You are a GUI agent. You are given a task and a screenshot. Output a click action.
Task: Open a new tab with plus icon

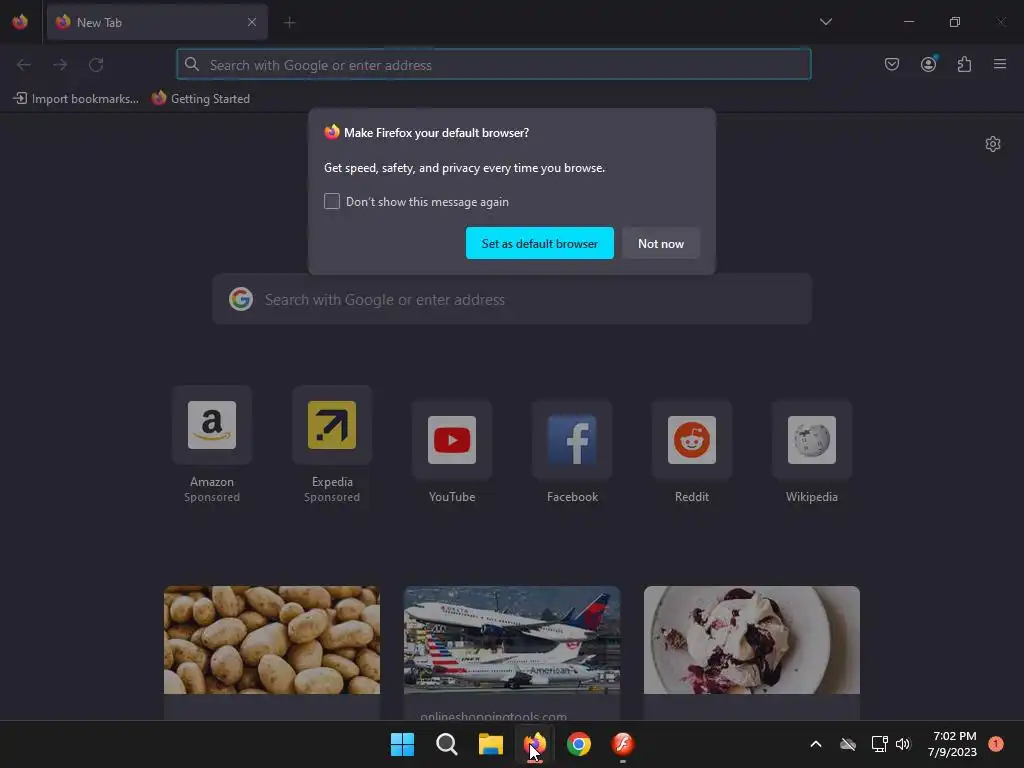(x=289, y=23)
